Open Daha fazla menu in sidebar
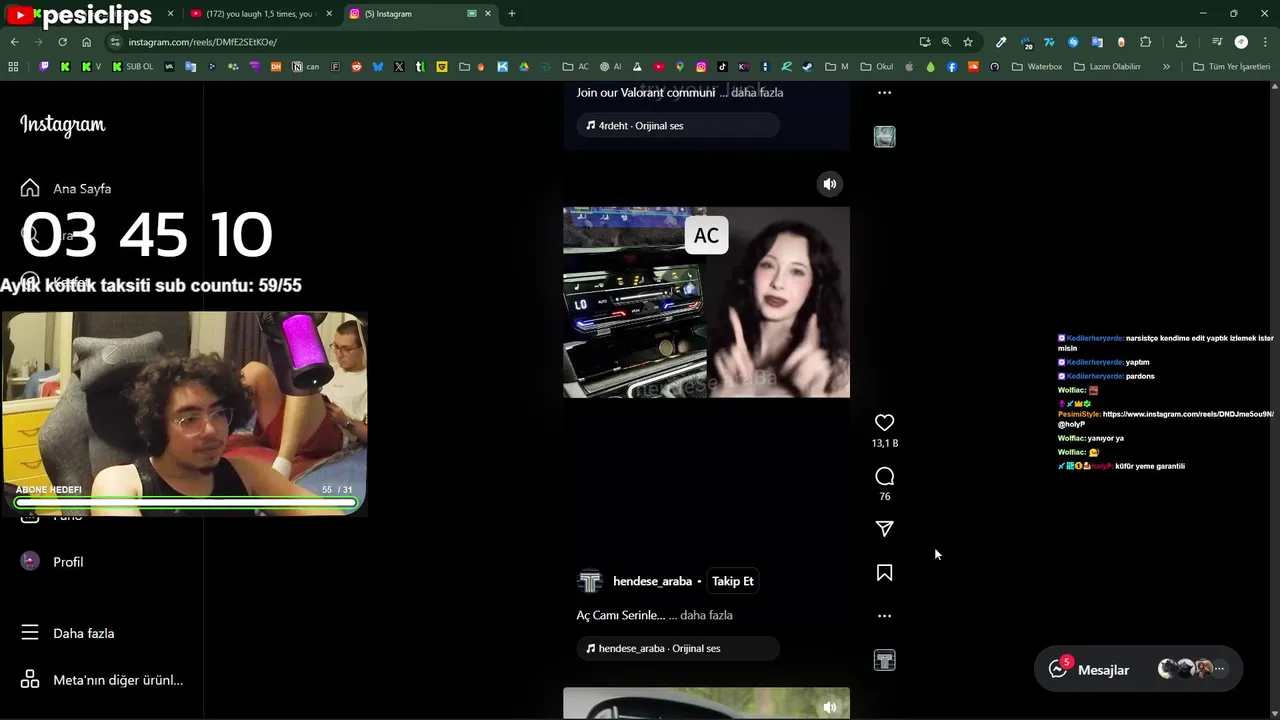 click(x=66, y=633)
